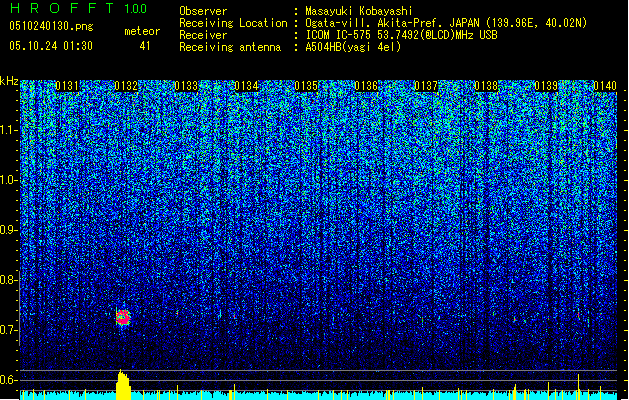Click the 0135 time marker
The image size is (629, 400).
click(306, 86)
